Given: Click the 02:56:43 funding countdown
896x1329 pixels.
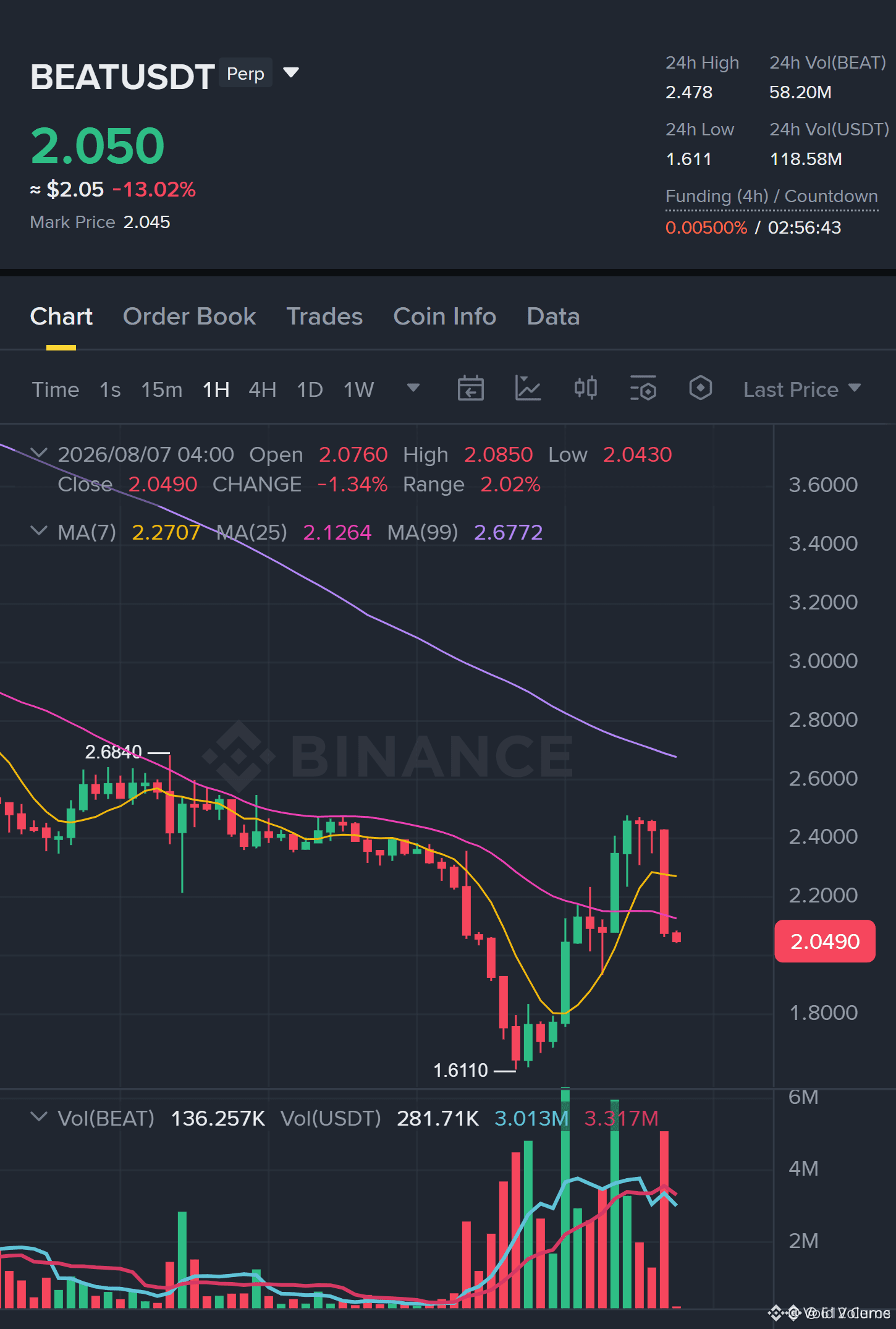Looking at the screenshot, I should [x=805, y=227].
